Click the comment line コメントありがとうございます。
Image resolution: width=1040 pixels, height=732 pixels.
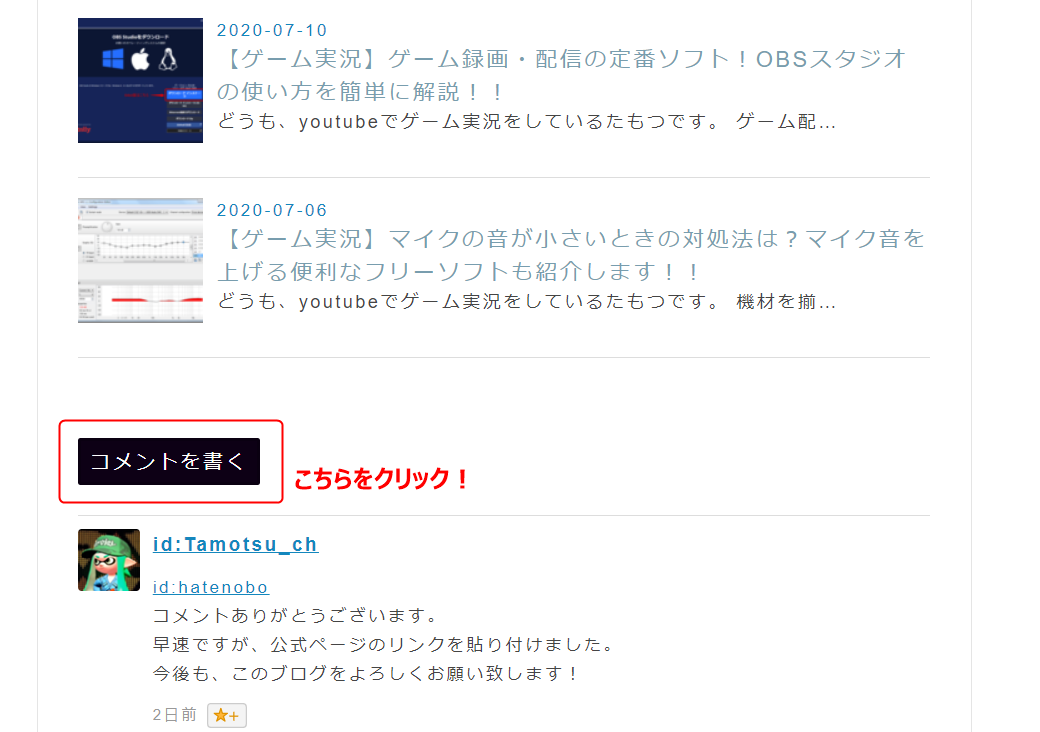[295, 616]
